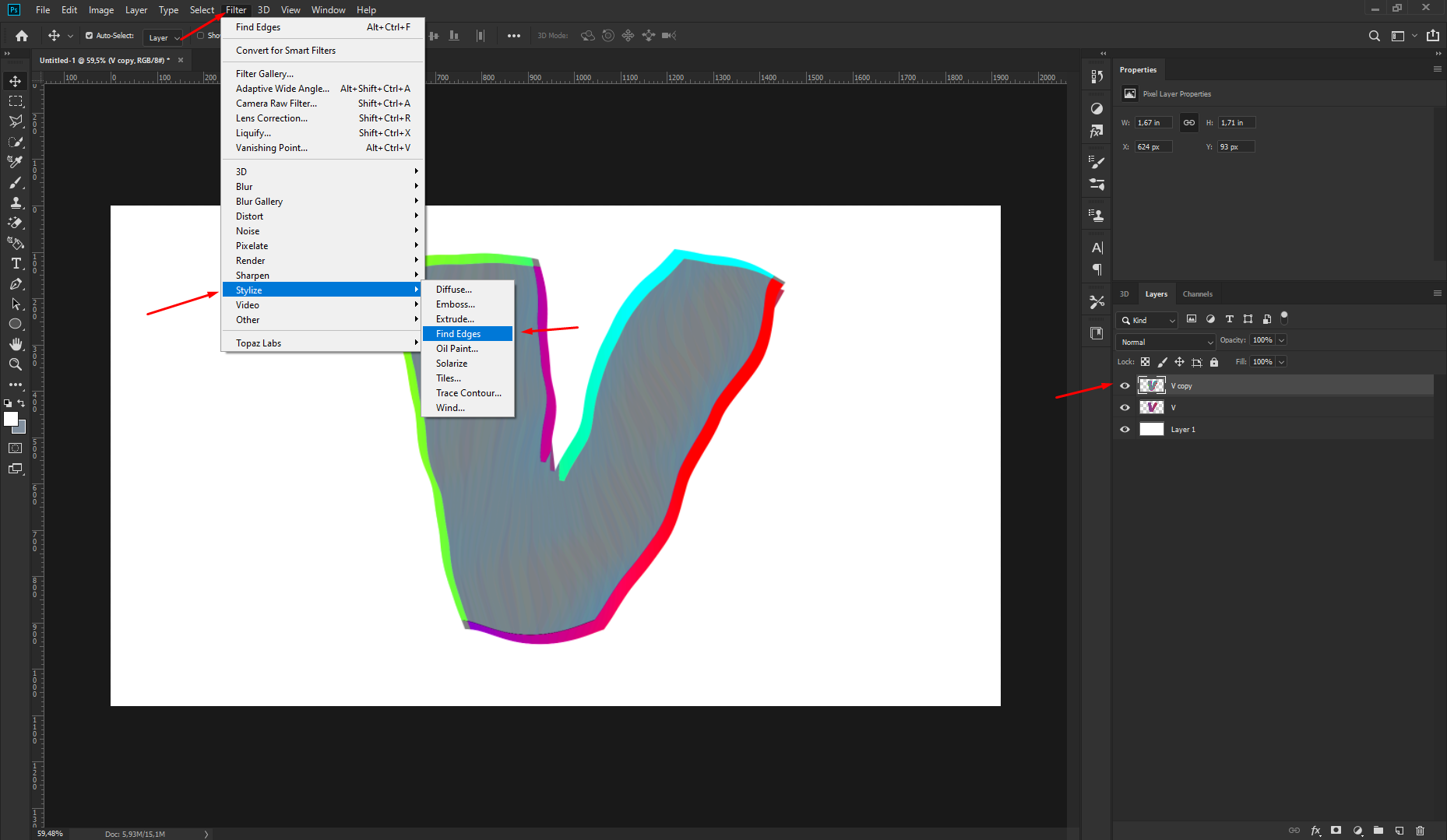Click the foreground color swatch
Viewport: 1447px width, 840px height.
pos(10,419)
